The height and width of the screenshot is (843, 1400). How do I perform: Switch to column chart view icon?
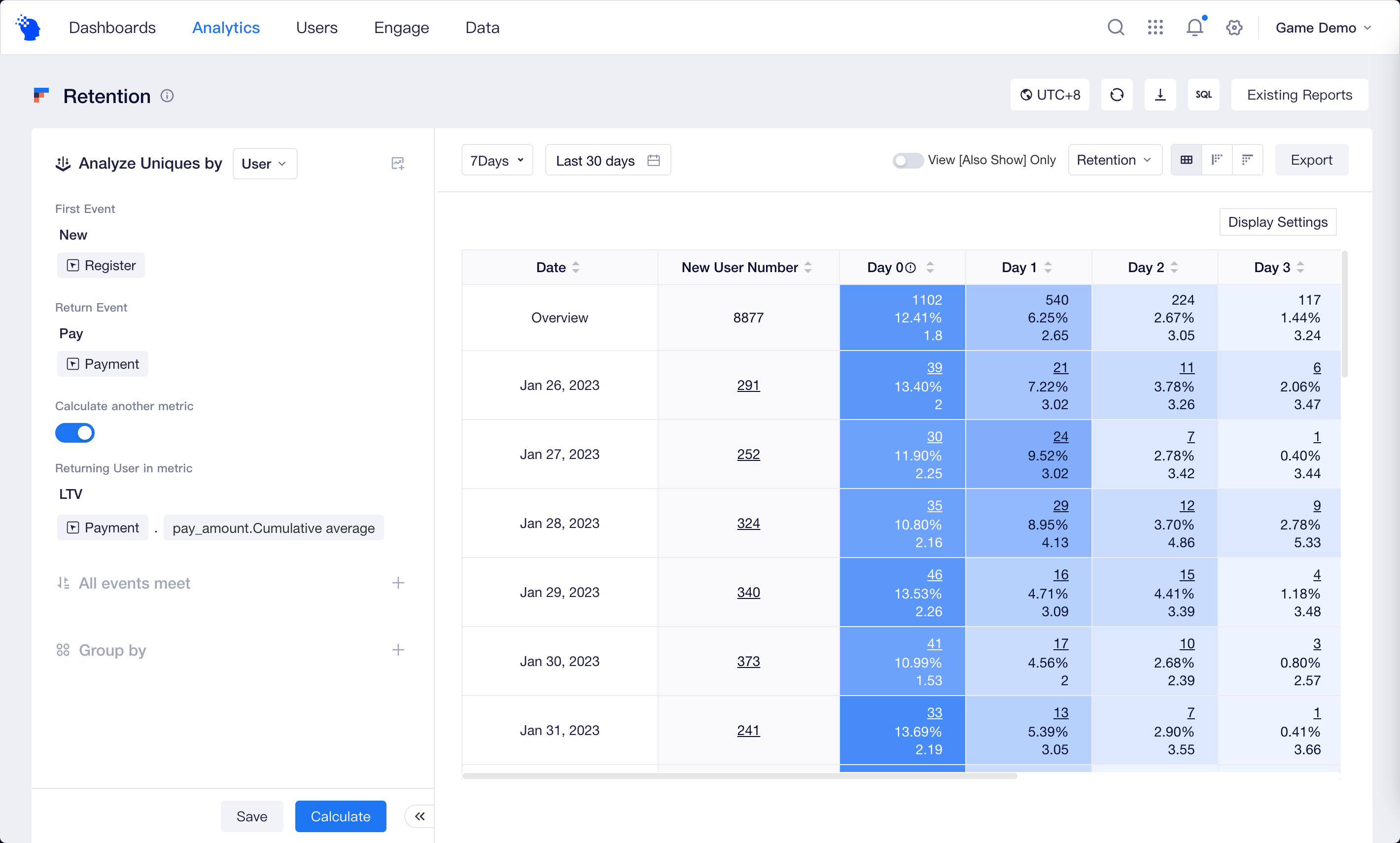[1217, 160]
